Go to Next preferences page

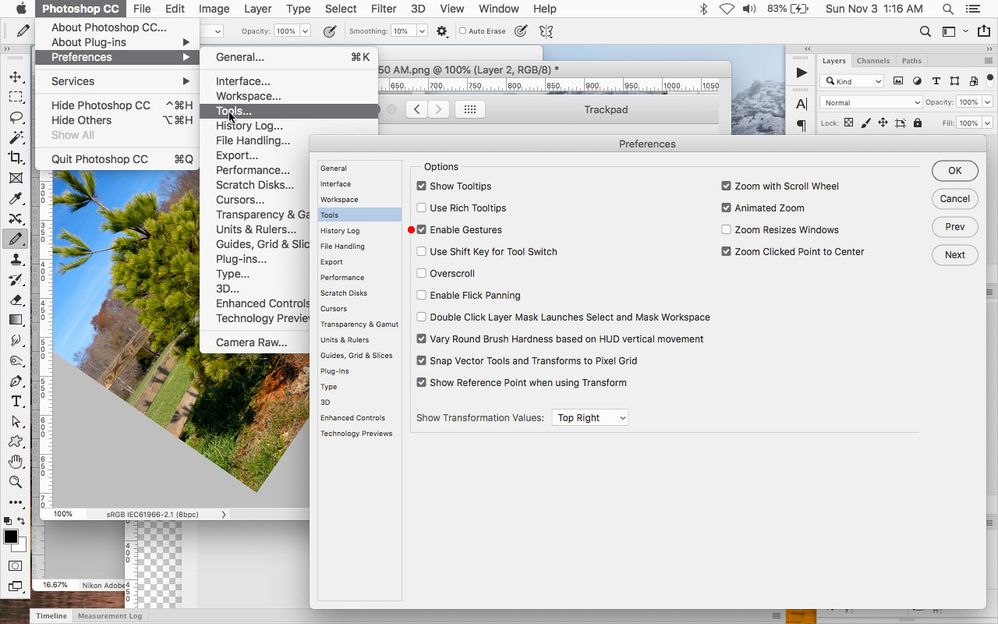(955, 255)
